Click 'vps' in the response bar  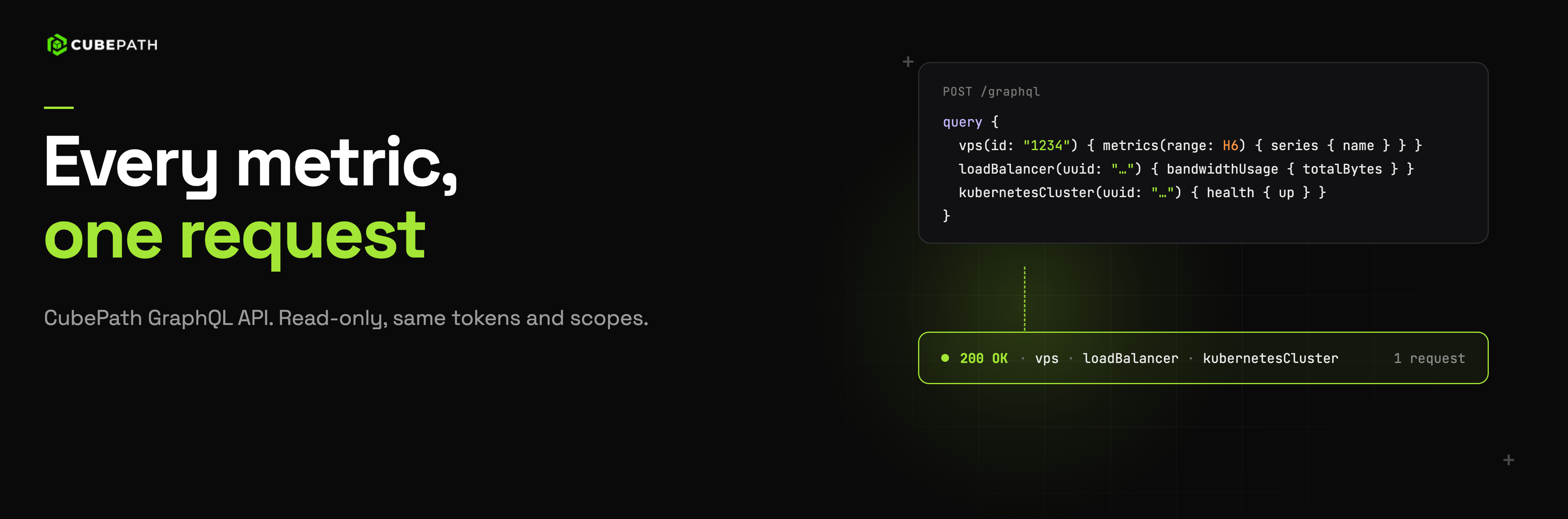click(1046, 358)
